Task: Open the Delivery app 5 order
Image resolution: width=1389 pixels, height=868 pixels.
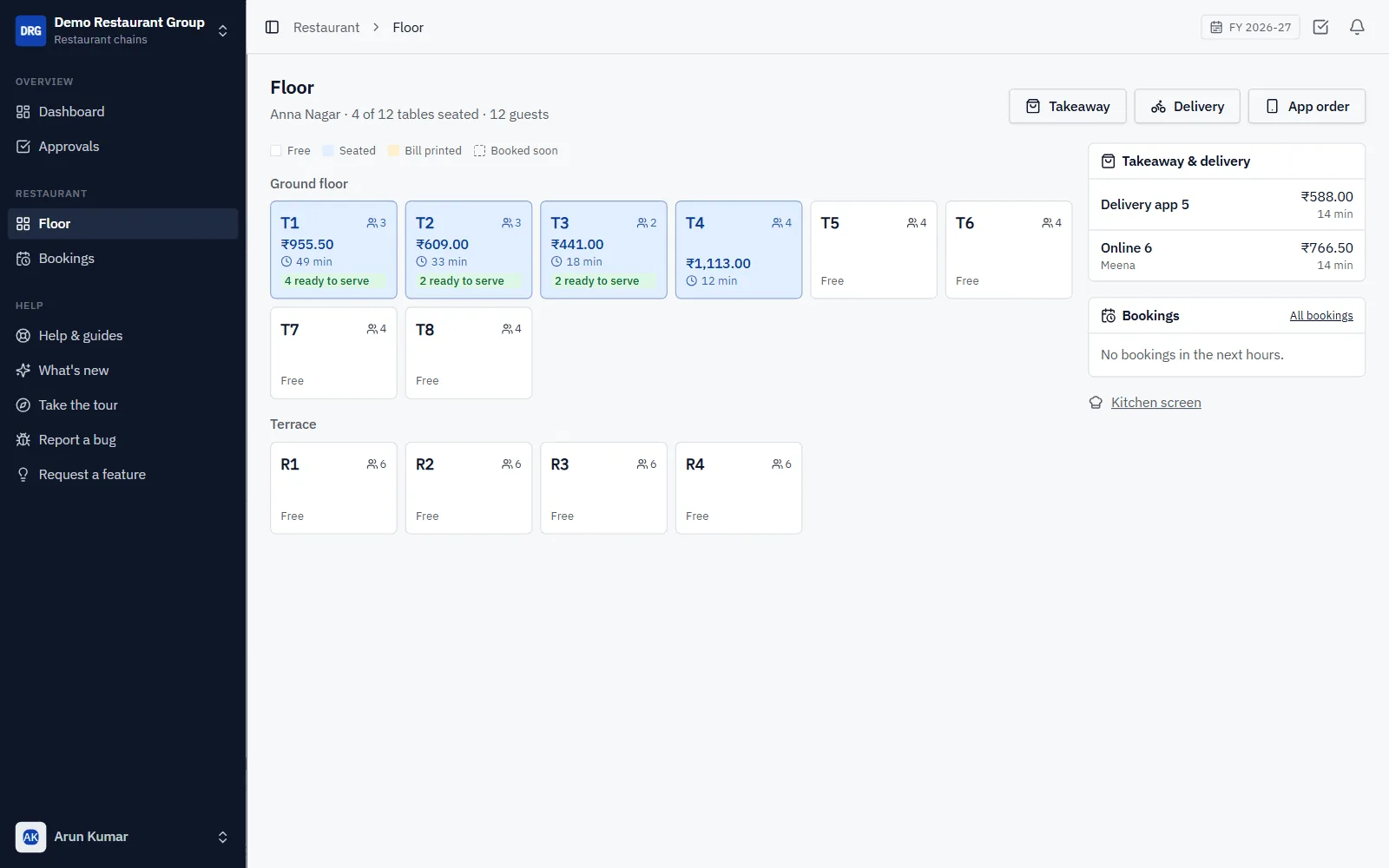Action: [x=1227, y=205]
